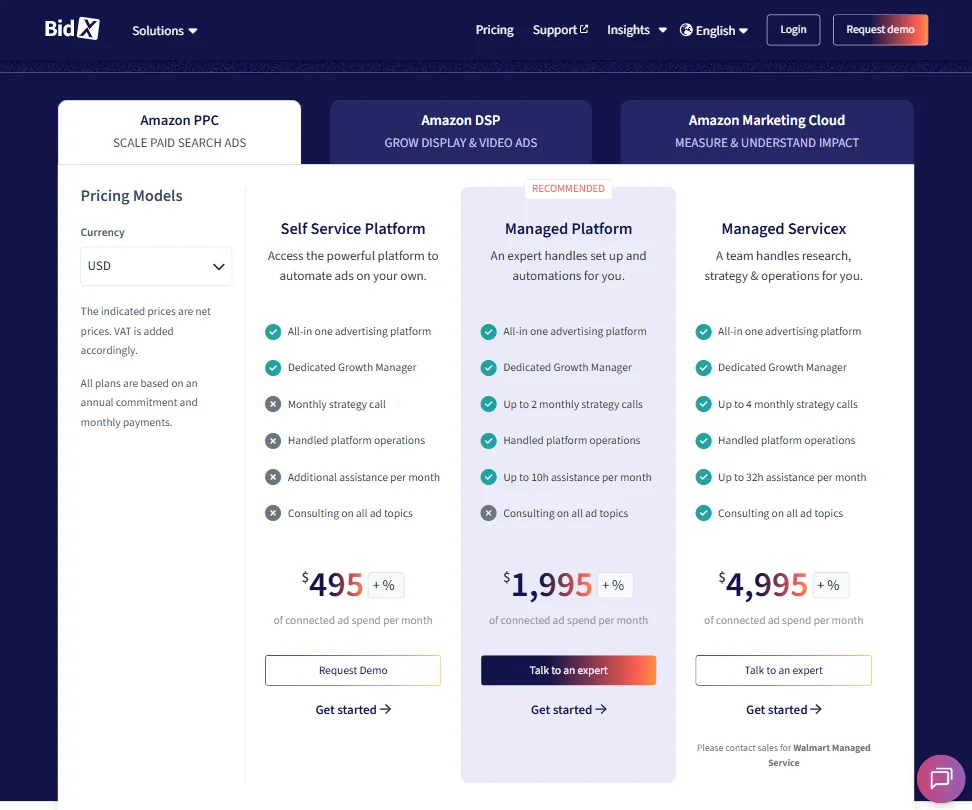Click check icon for Managed Servicex Handled platform operations

point(703,441)
